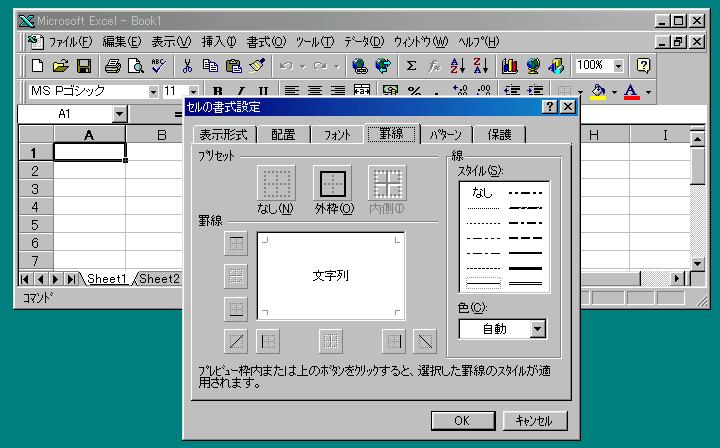Sort descending with the Z-A icon
Image resolution: width=720 pixels, height=448 pixels.
[481, 66]
